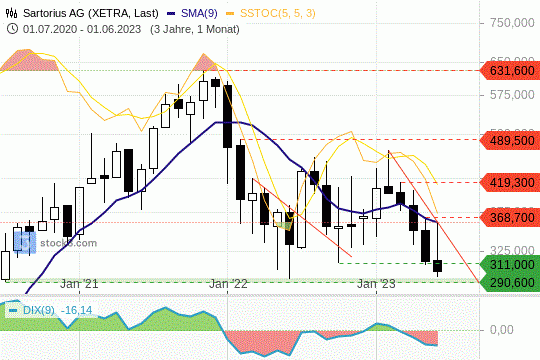Screen dimensions: 540x360
Task: Click the candlestick chart icon beside Sartorius AG
Action: [x=11, y=13]
